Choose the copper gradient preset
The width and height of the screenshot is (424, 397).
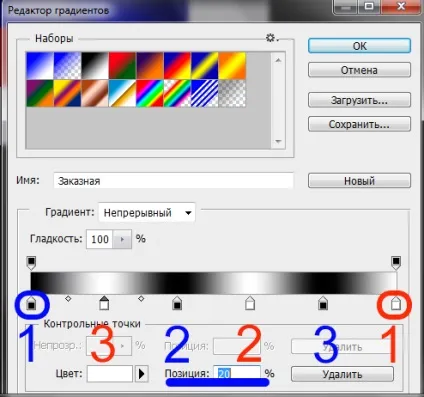(x=95, y=93)
